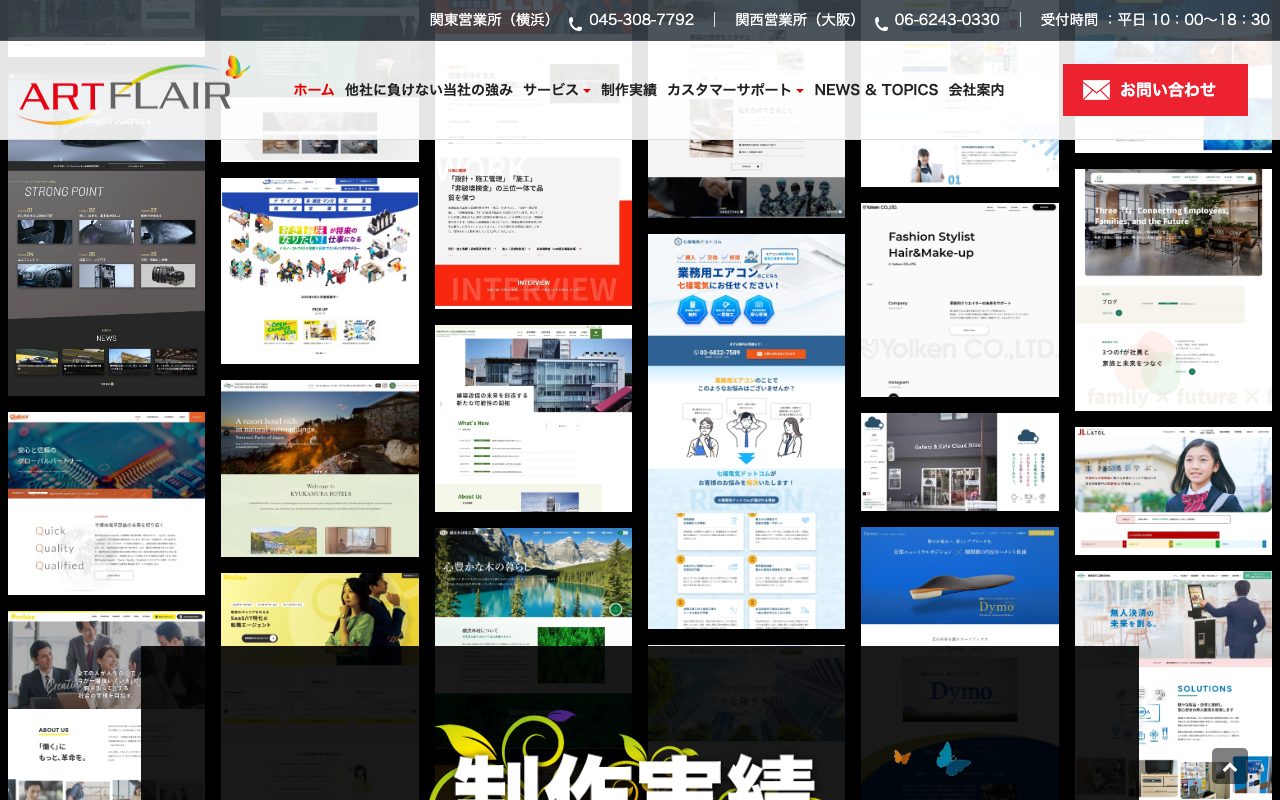Call the 045-308-7792 phone number
This screenshot has height=800, width=1280.
(x=641, y=20)
